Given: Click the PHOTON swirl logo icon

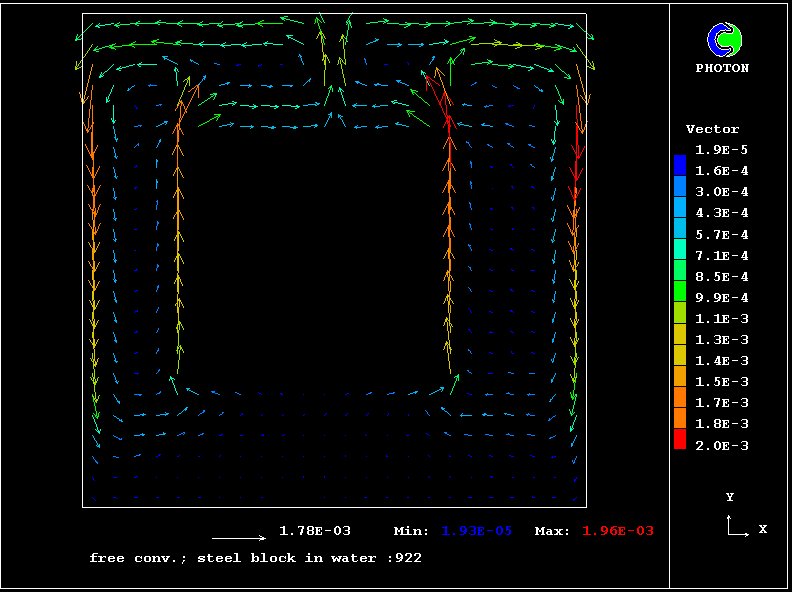Looking at the screenshot, I should 725,39.
